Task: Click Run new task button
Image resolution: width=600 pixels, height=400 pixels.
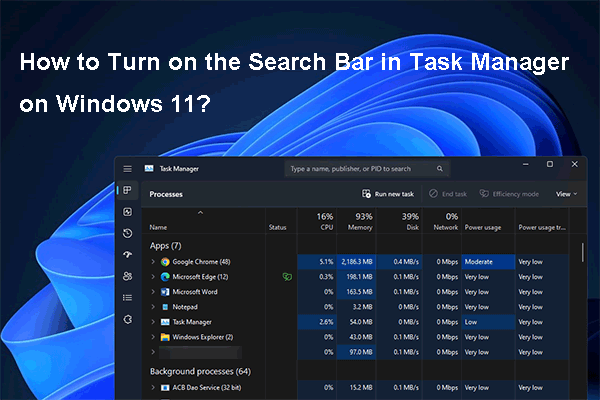Action: point(388,194)
